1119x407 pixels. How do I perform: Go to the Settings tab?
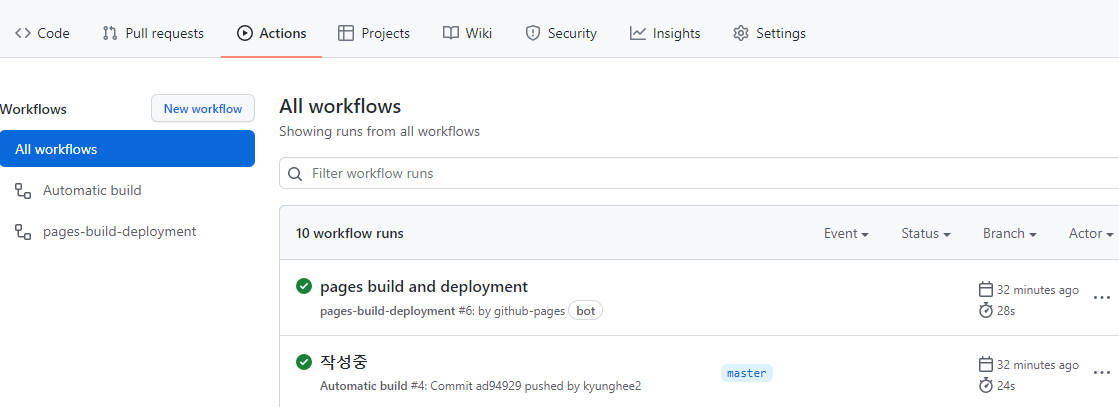769,33
